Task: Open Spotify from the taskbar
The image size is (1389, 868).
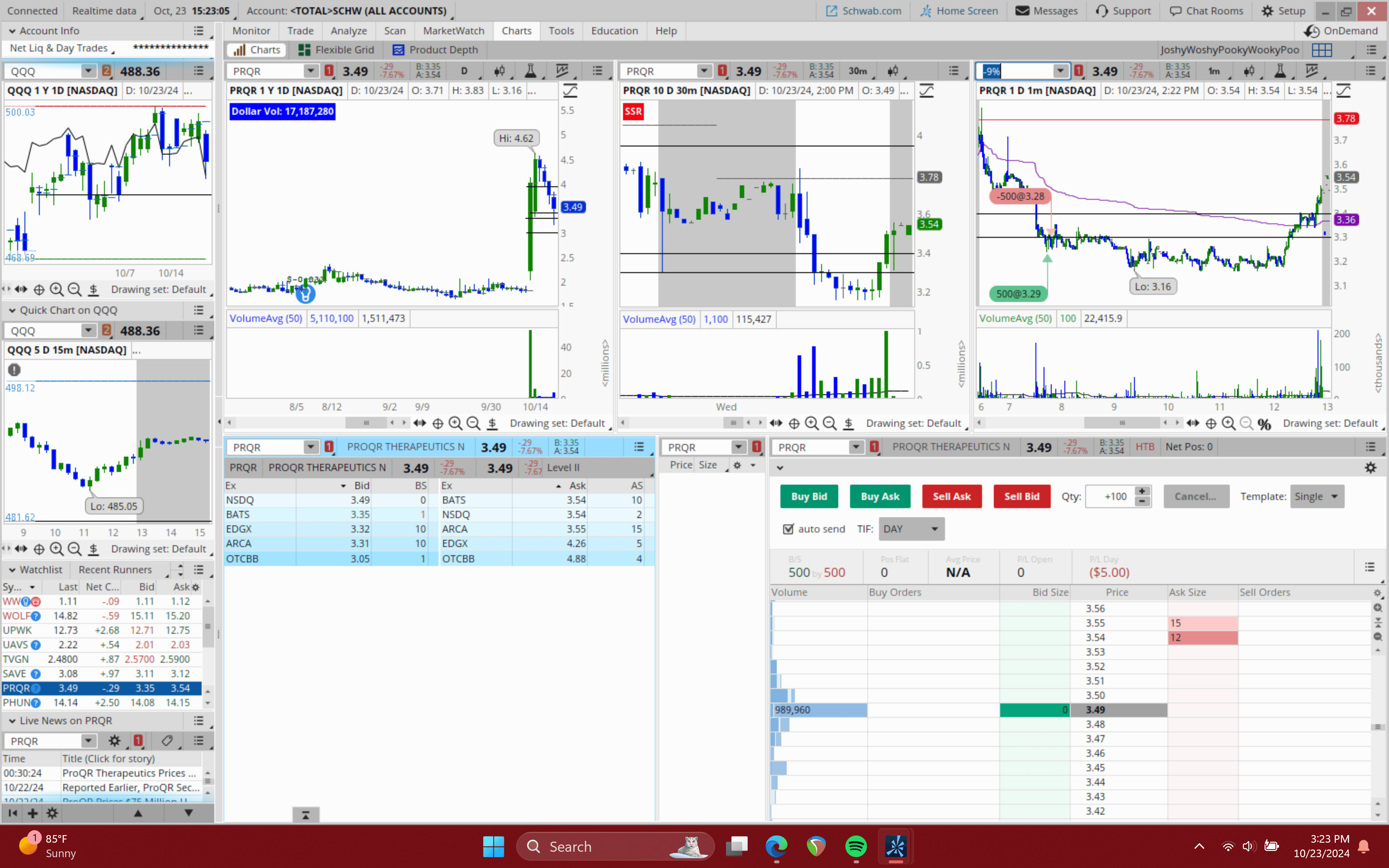Action: pyautogui.click(x=856, y=846)
